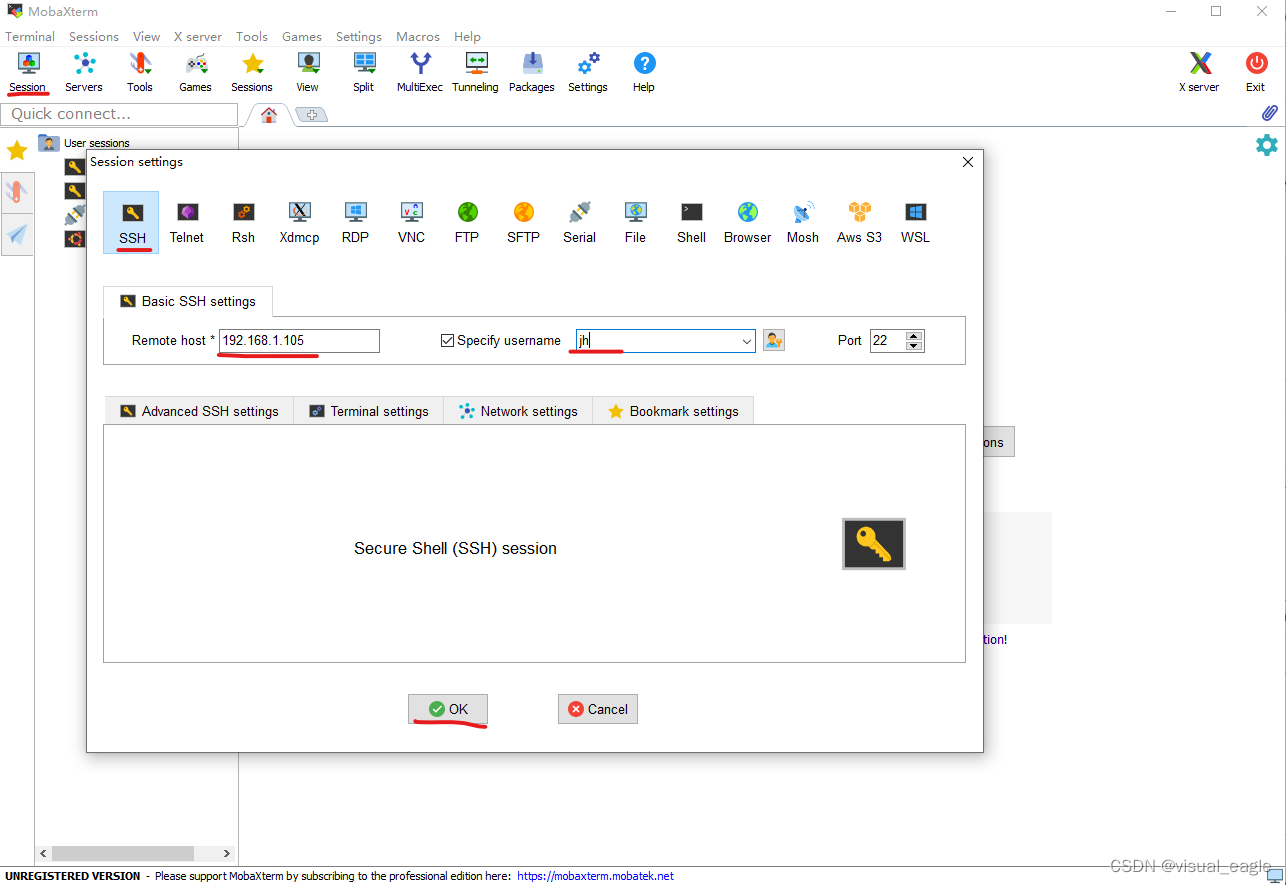Toggle the X server toolbar icon
This screenshot has width=1286, height=885.
1201,72
